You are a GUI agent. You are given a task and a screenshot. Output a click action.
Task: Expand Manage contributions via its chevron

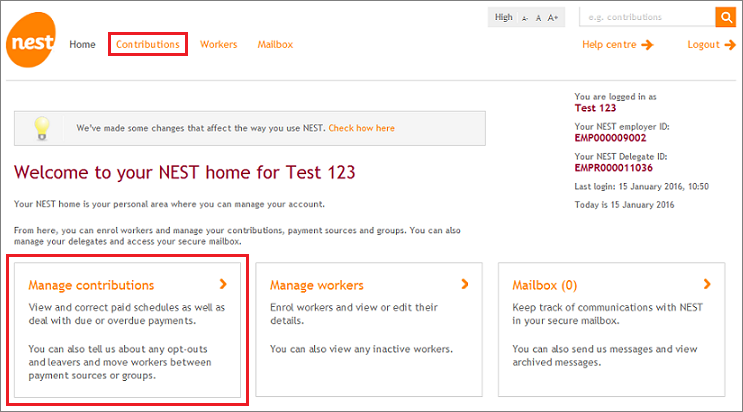point(222,285)
